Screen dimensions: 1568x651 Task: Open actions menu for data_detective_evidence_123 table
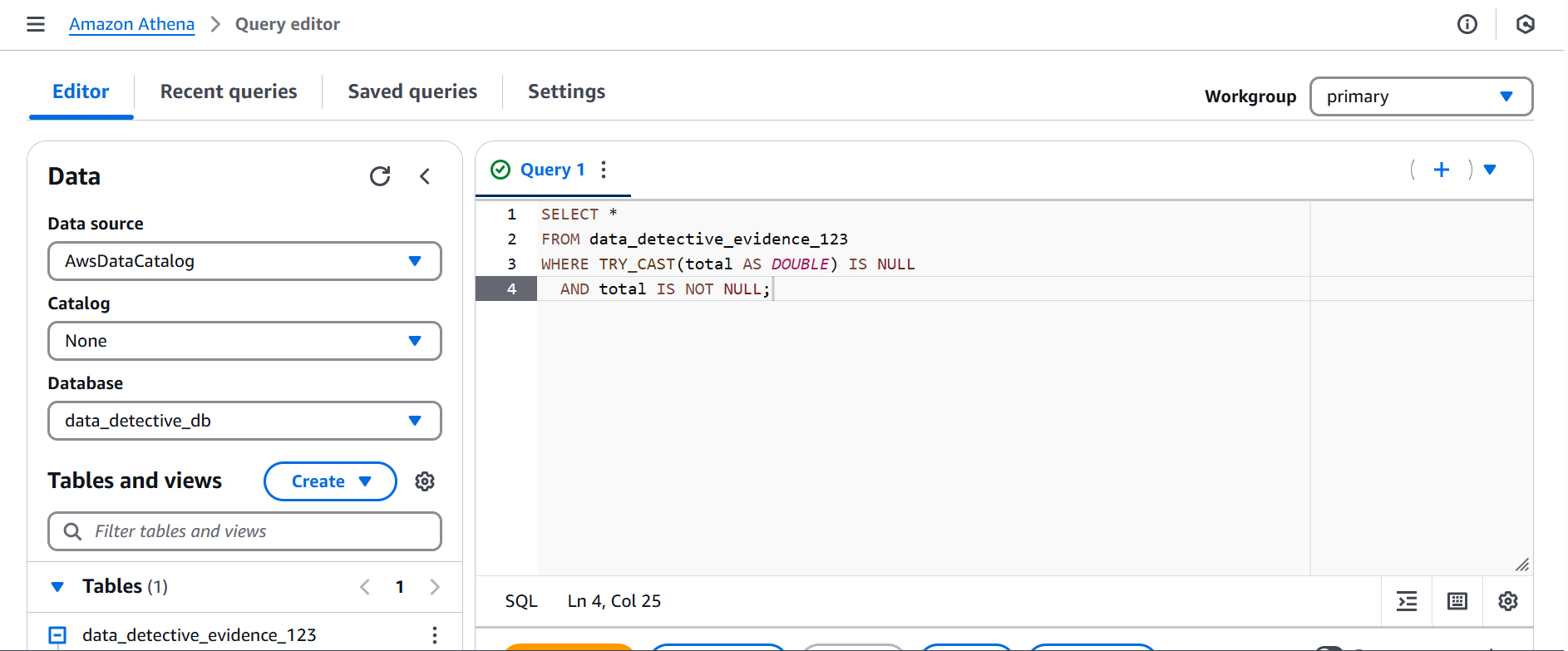coord(434,635)
